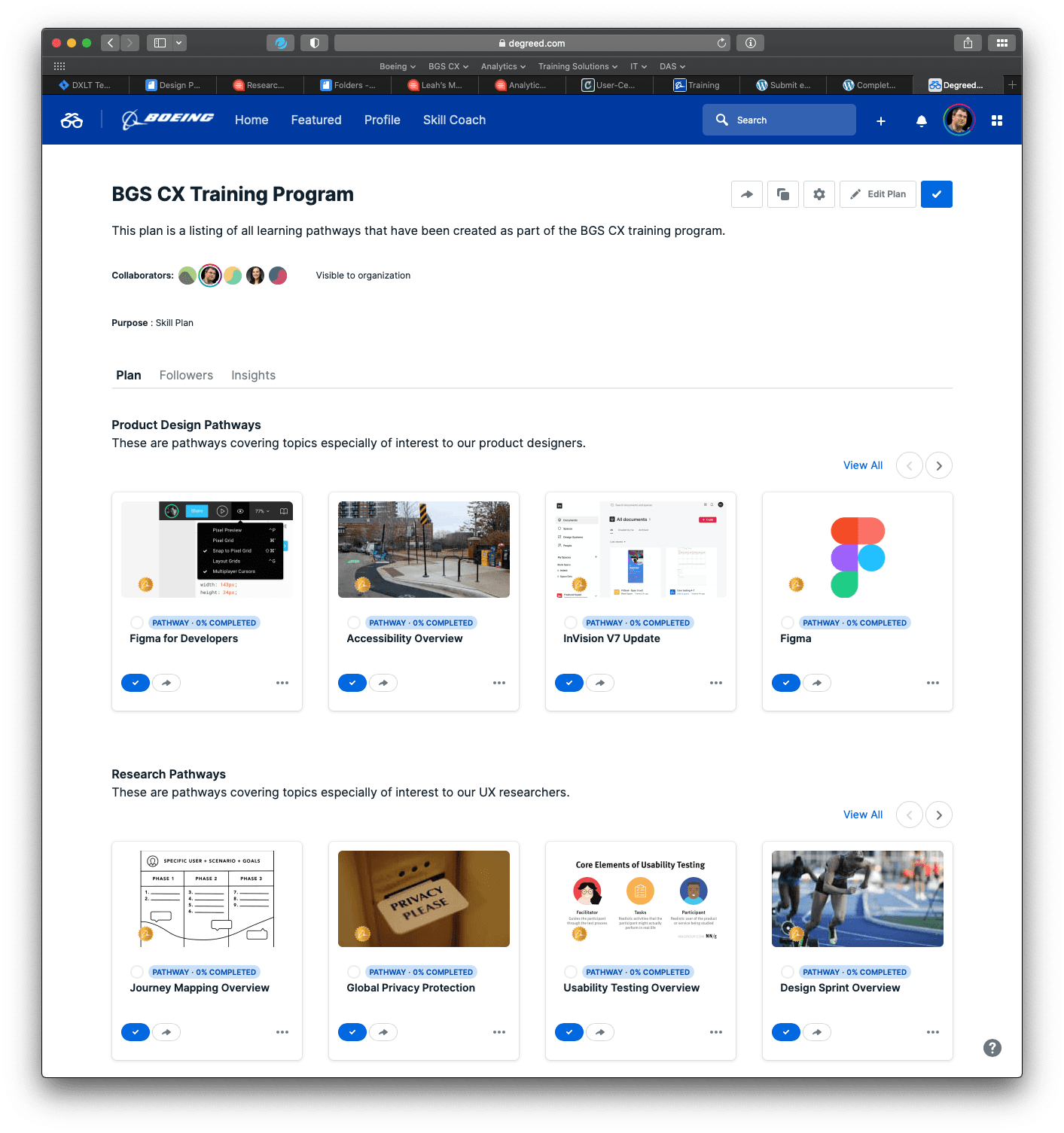Click the Degreed logo in the navbar
The height and width of the screenshot is (1133, 1064).
pos(72,120)
